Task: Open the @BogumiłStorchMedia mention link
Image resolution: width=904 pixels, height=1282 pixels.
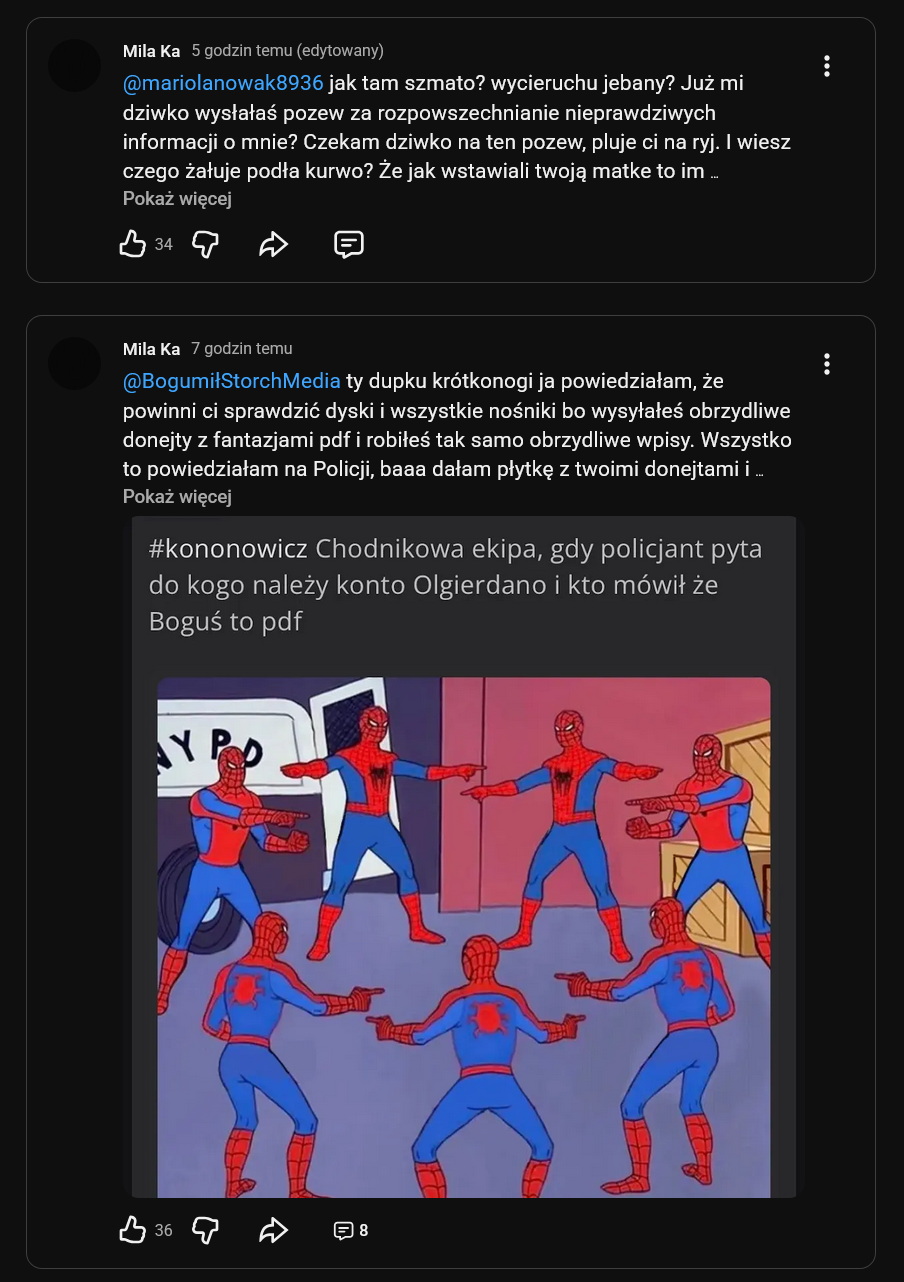Action: (232, 381)
